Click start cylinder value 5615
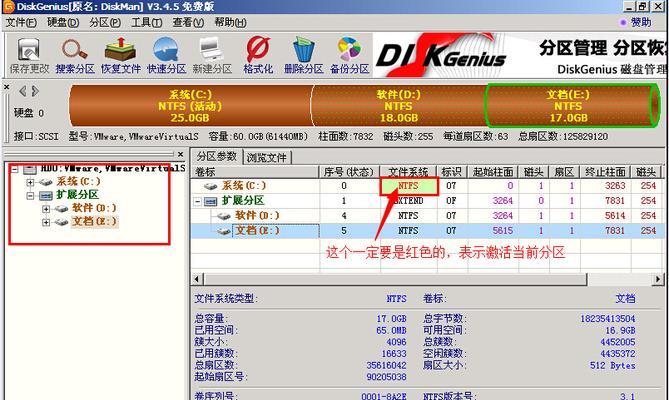The width and height of the screenshot is (669, 400). [503, 231]
